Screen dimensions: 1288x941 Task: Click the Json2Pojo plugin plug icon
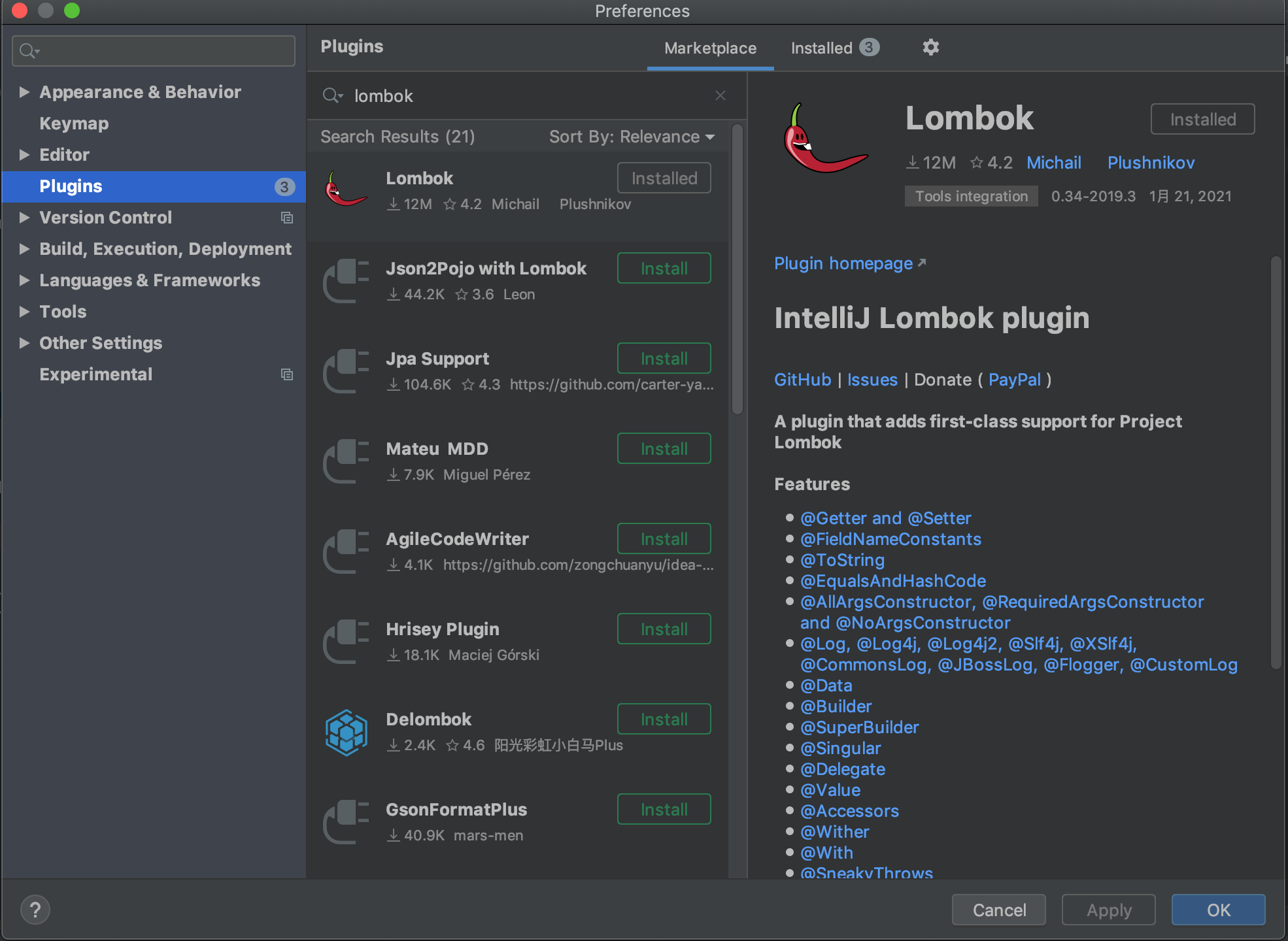tap(346, 281)
